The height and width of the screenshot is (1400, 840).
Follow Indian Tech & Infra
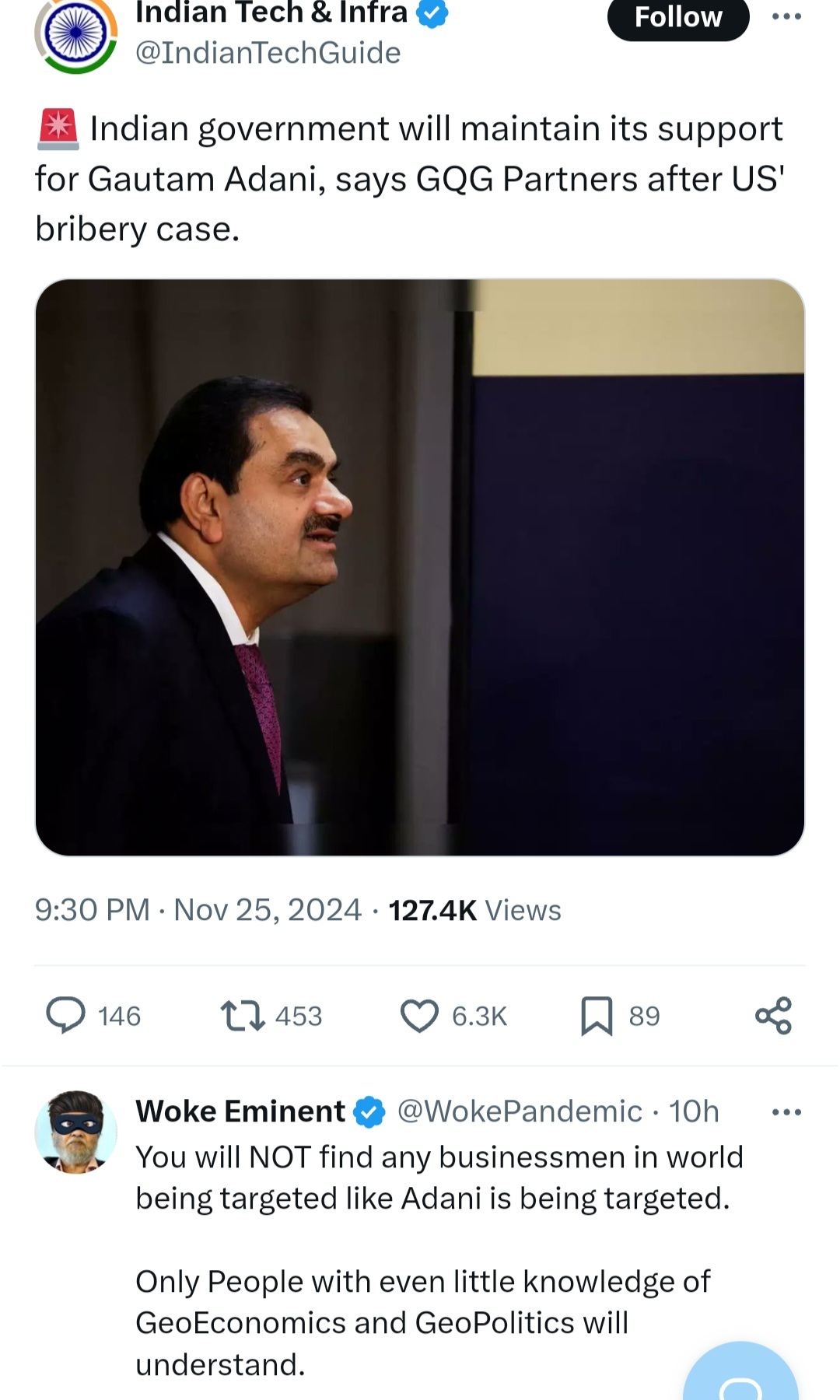[x=677, y=17]
